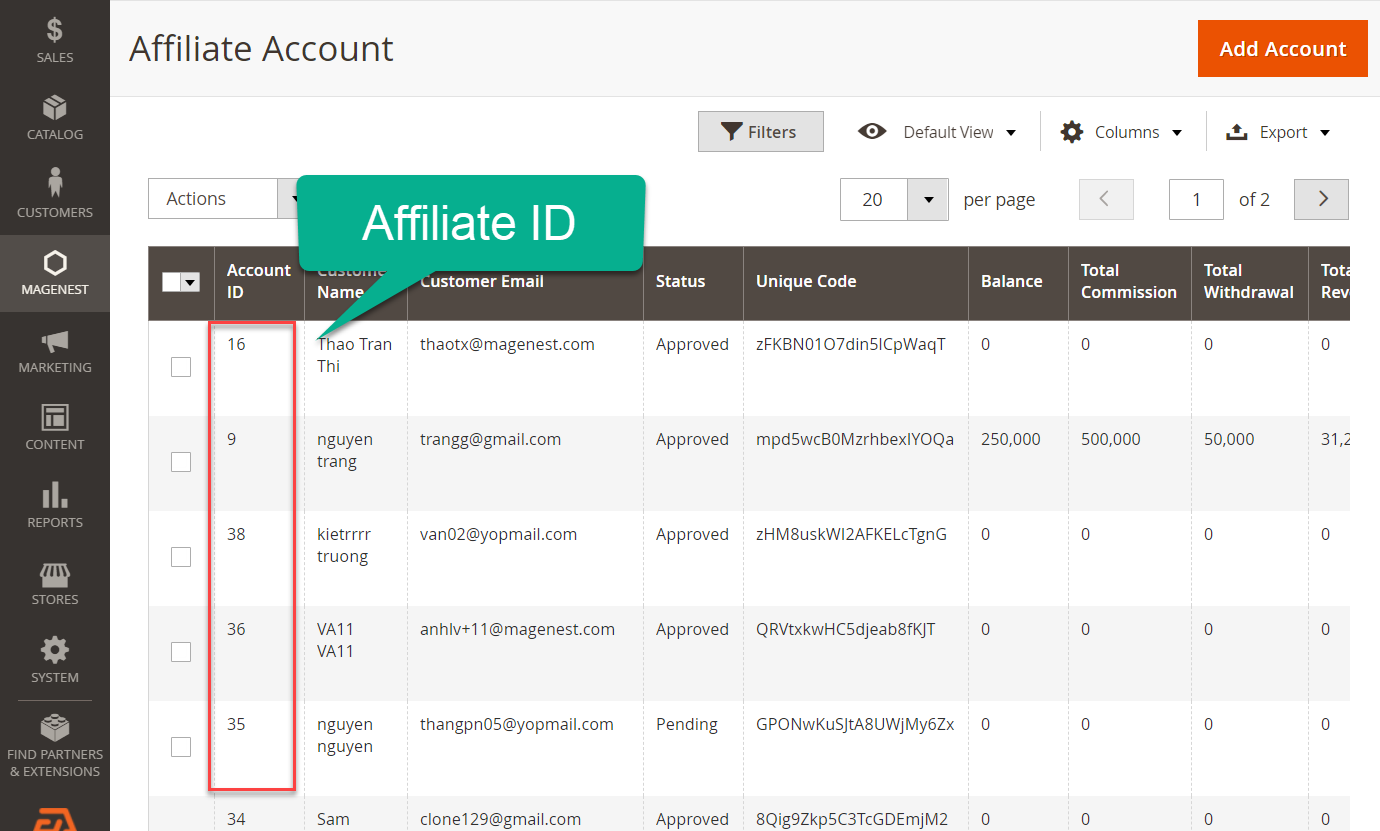Sort by Customer Email column header
This screenshot has height=831, width=1380.
(525, 282)
